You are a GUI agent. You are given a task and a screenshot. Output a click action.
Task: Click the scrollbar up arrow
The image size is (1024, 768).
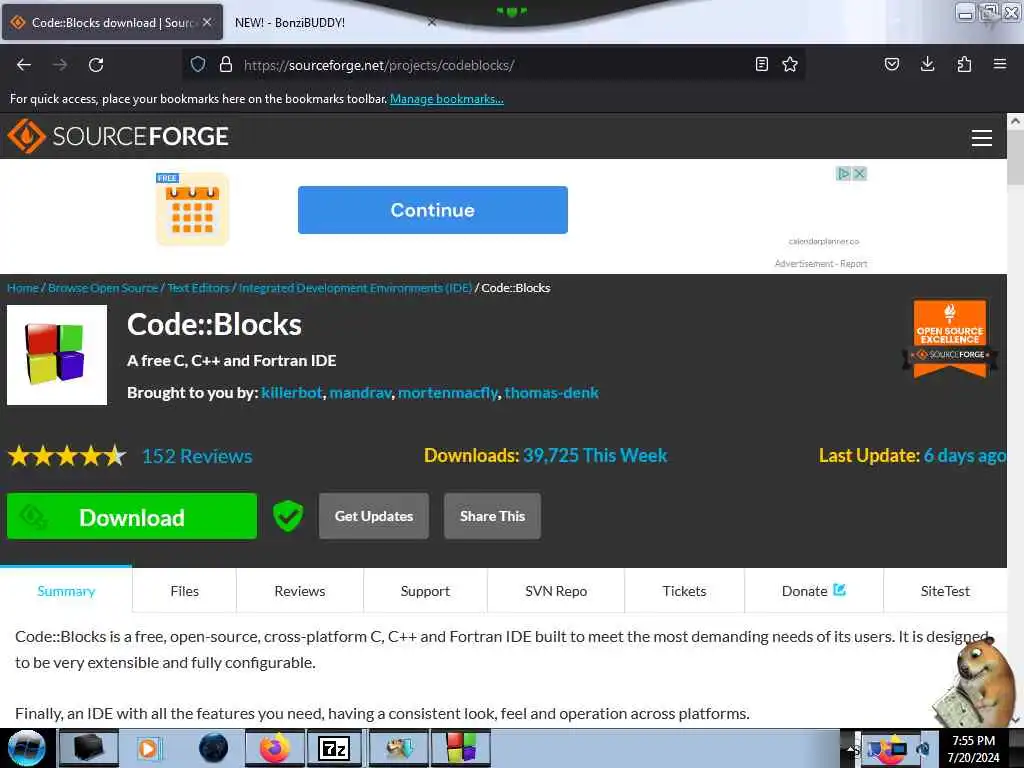pos(1015,121)
